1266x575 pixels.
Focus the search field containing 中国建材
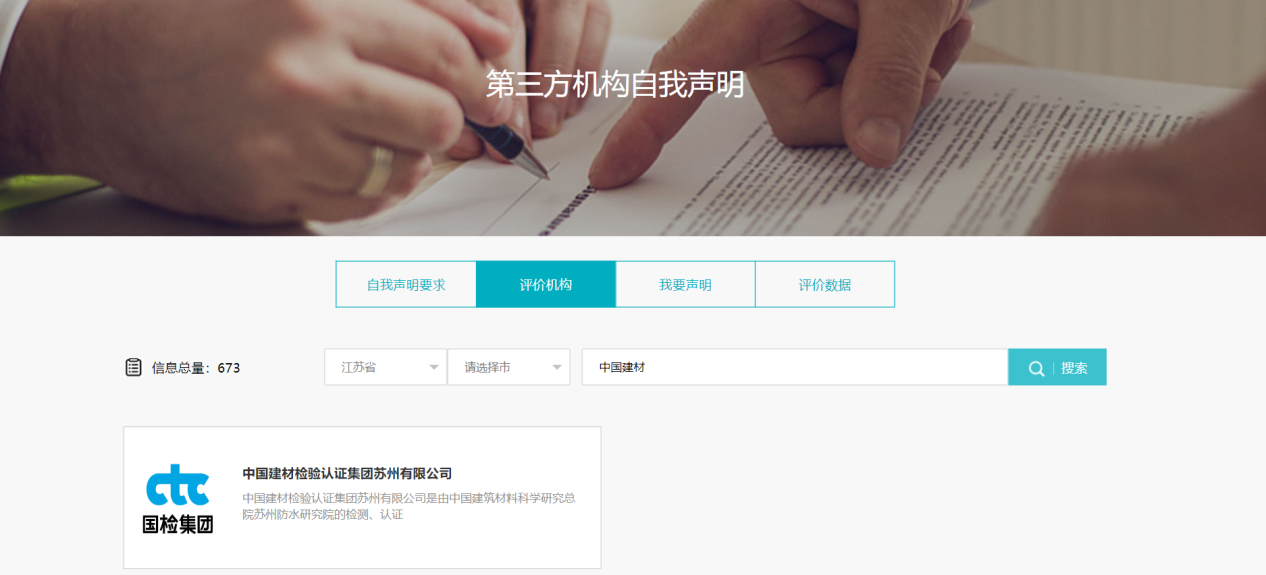(x=795, y=367)
